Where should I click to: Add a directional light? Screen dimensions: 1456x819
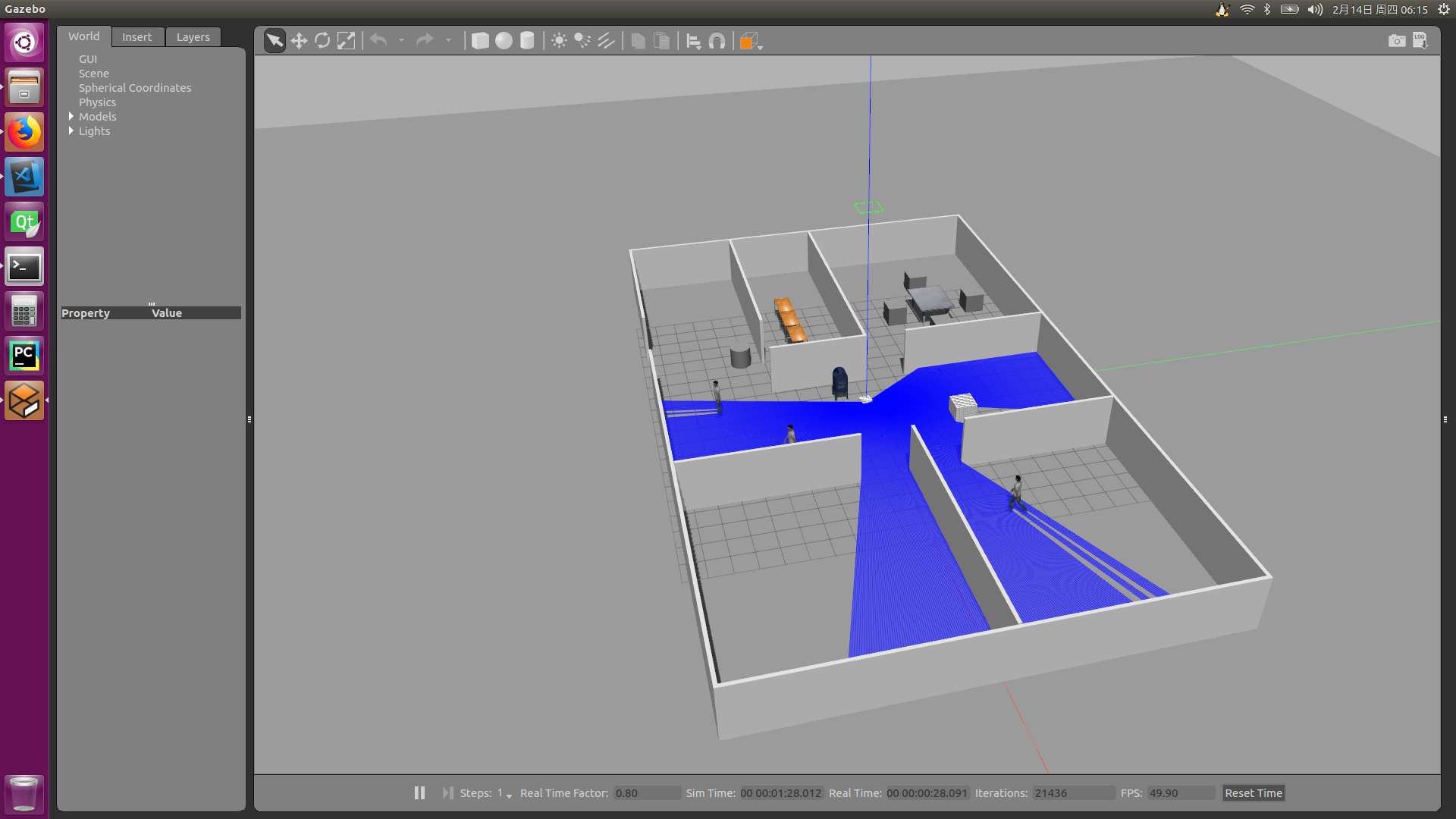(606, 41)
